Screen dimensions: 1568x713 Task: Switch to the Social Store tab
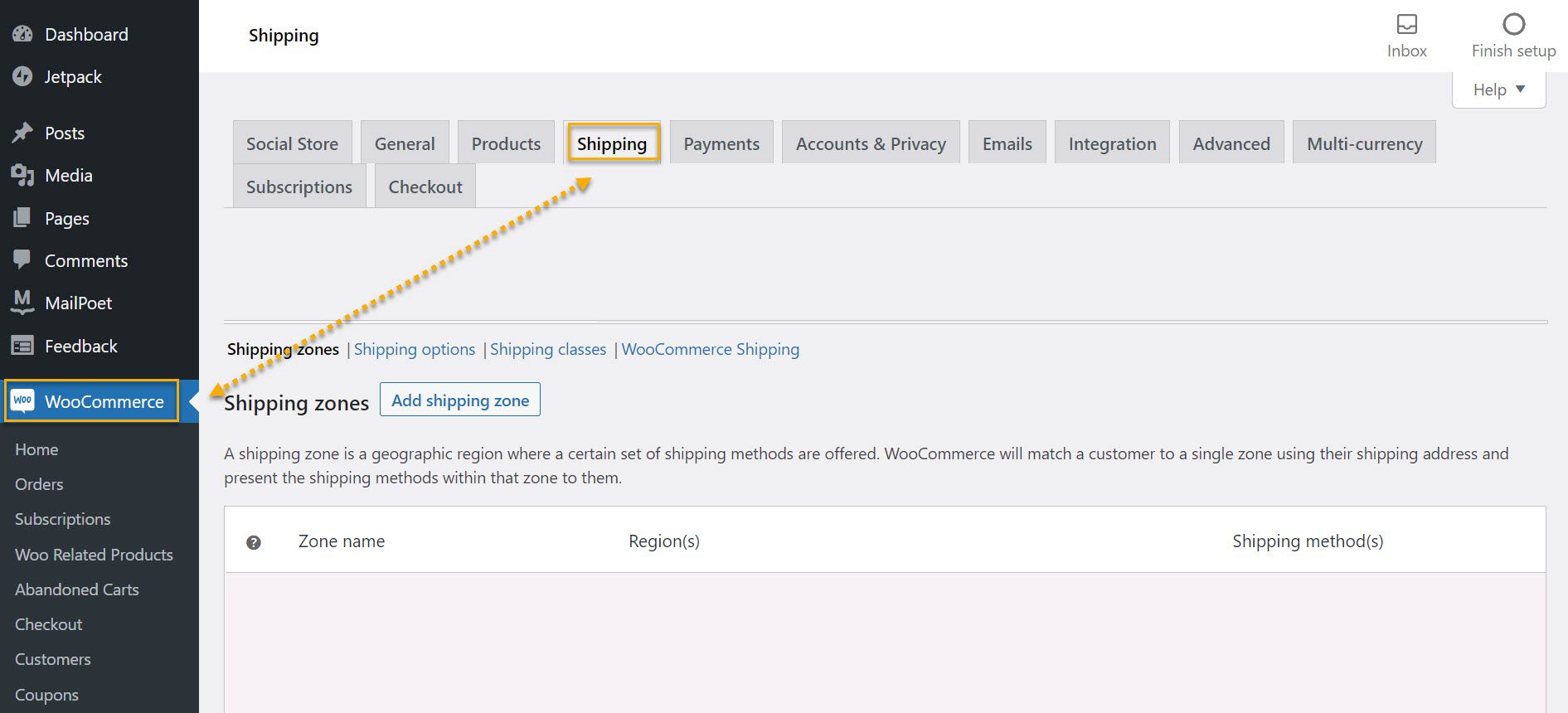click(x=293, y=143)
